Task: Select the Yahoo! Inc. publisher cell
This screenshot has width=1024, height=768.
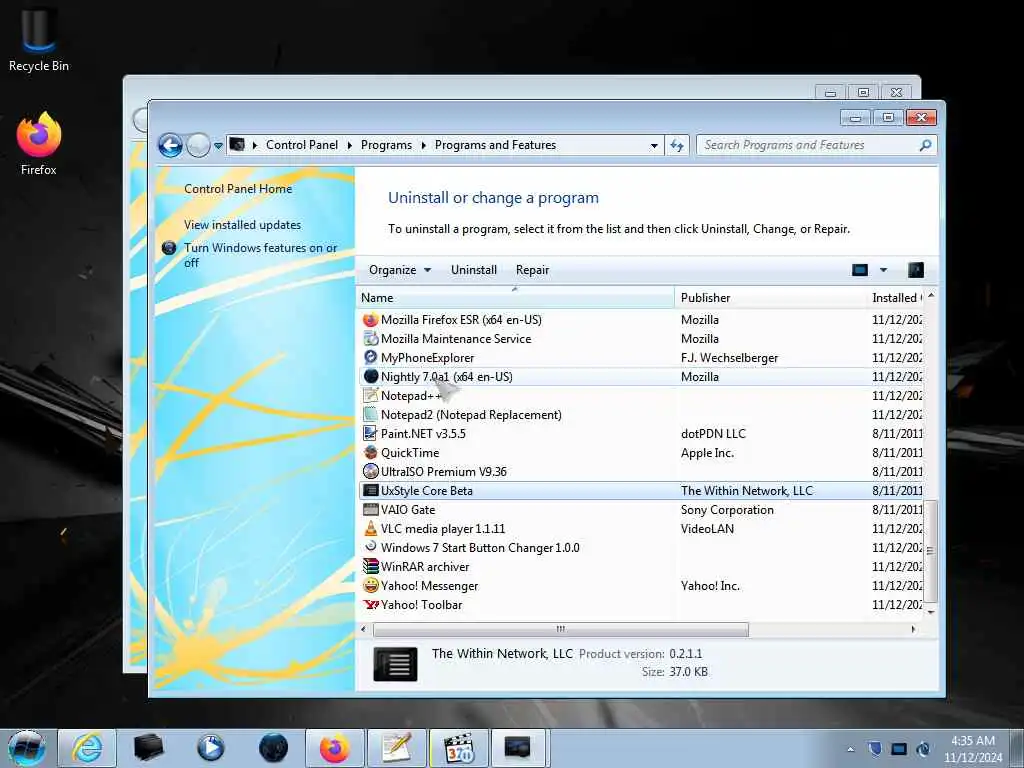Action: [710, 586]
